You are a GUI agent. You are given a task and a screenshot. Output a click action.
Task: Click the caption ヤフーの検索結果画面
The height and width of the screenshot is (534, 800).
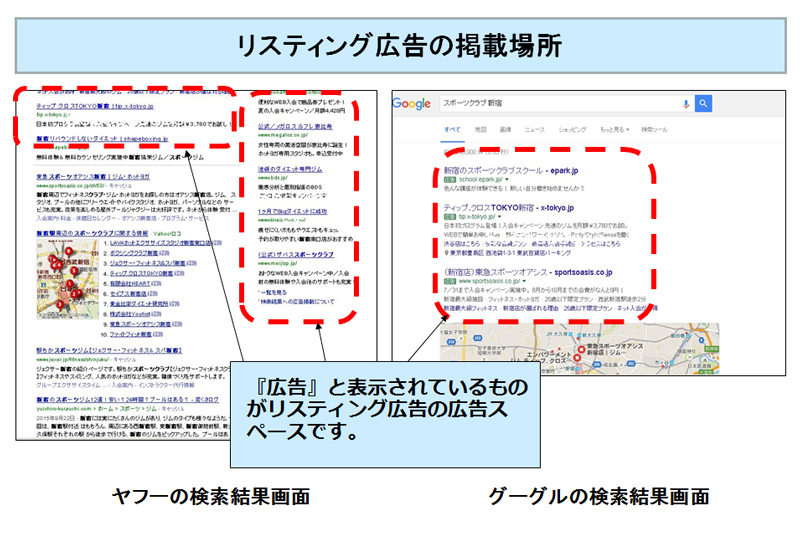tap(211, 496)
